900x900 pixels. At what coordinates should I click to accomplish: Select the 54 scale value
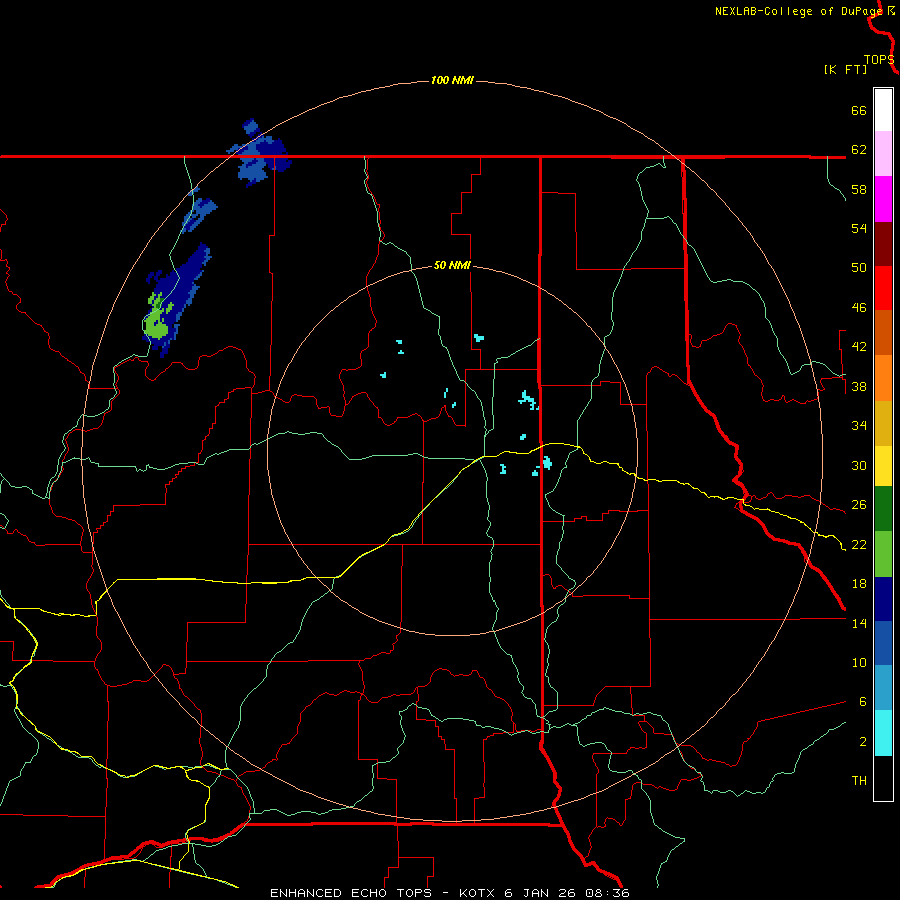pyautogui.click(x=859, y=228)
